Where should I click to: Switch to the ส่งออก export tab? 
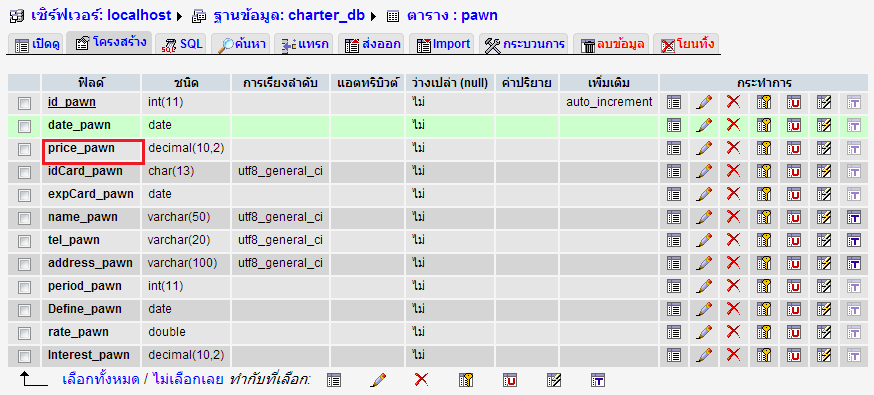point(373,44)
